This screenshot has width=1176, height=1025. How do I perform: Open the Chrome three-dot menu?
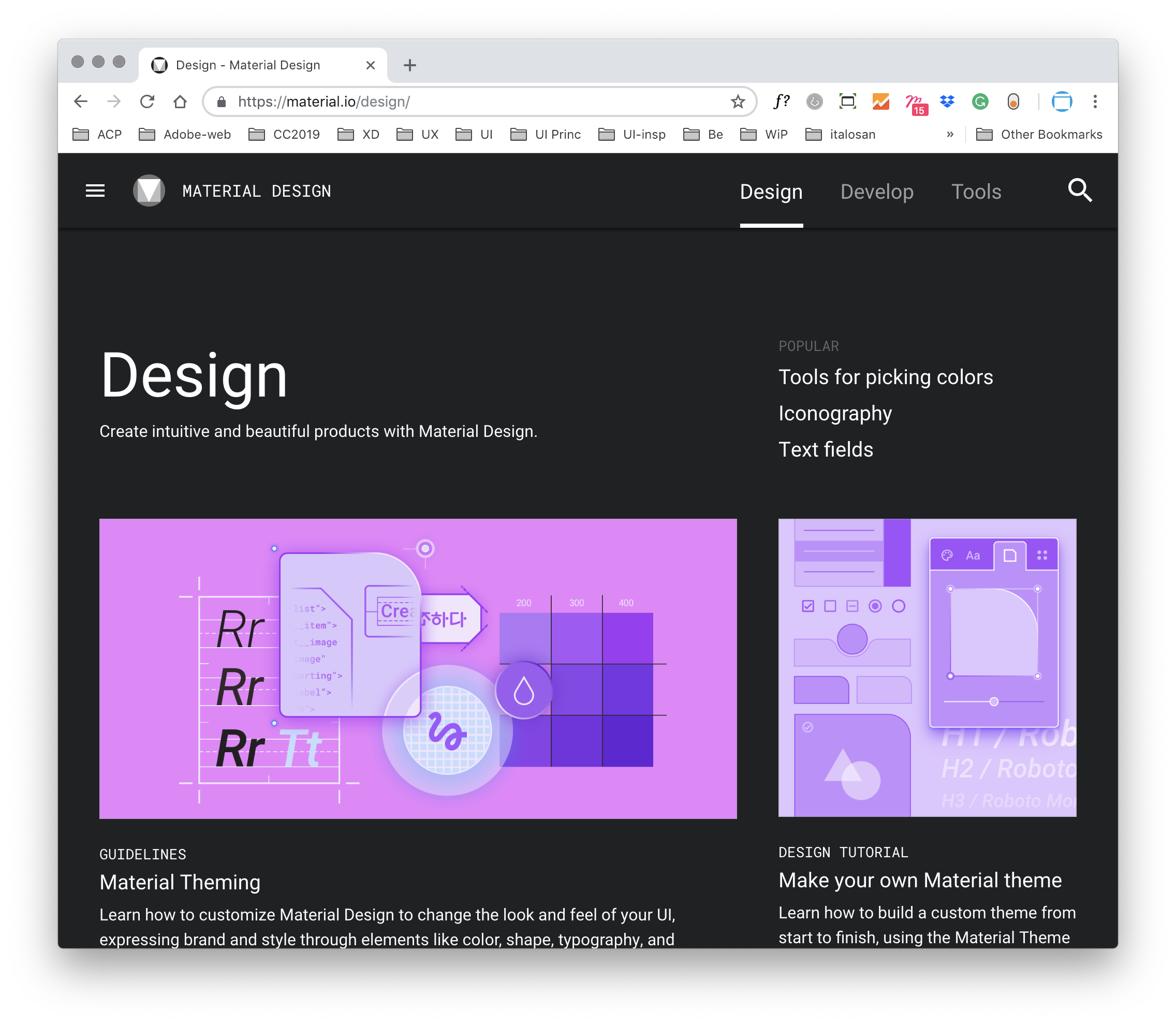click(x=1095, y=102)
